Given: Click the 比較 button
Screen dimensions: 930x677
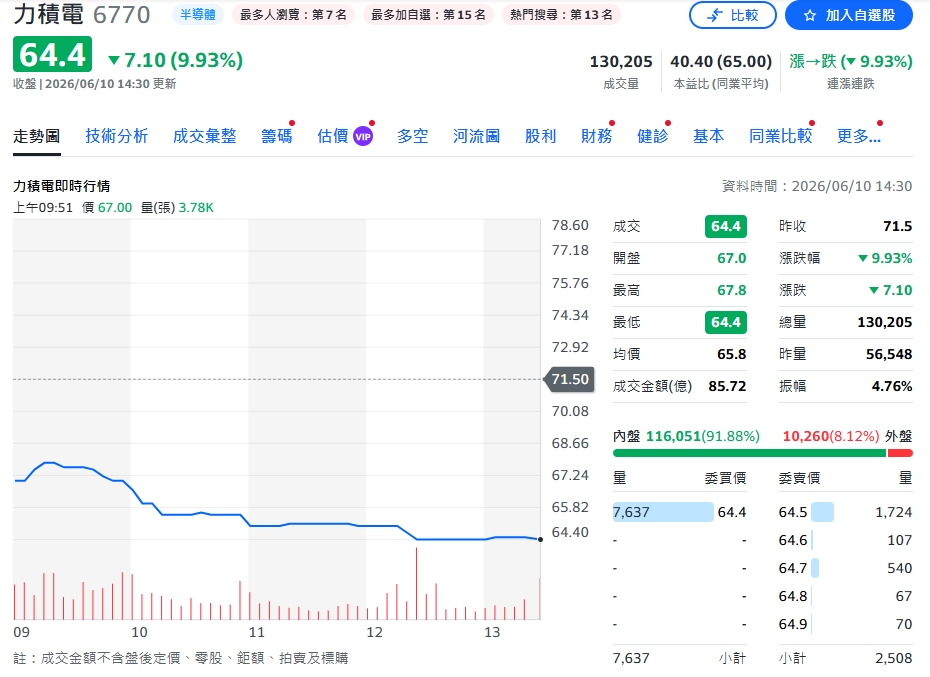Looking at the screenshot, I should pyautogui.click(x=732, y=15).
